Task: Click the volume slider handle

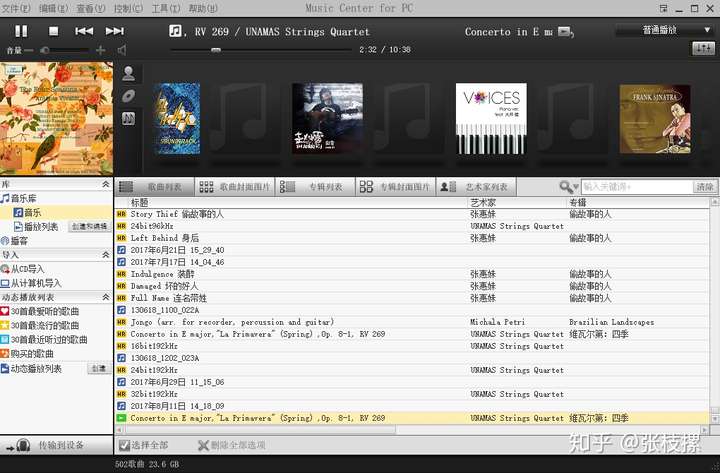Action: point(45,50)
